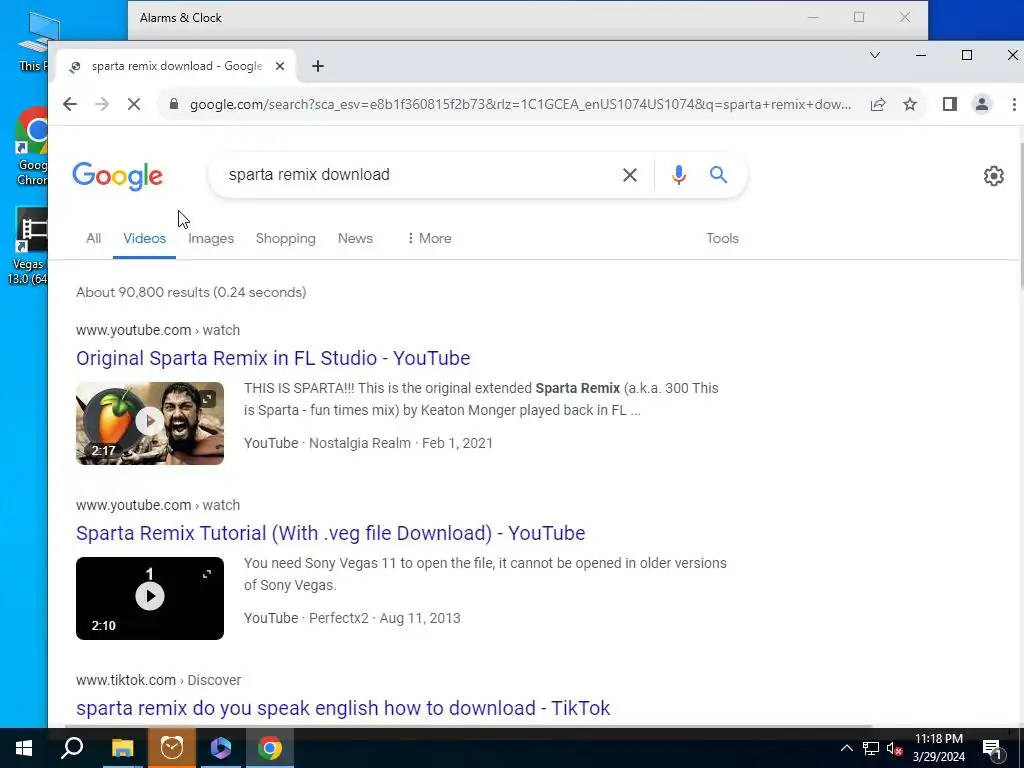Viewport: 1024px width, 768px height.
Task: Open Original Sparta Remix in FL Studio link
Action: coord(273,358)
